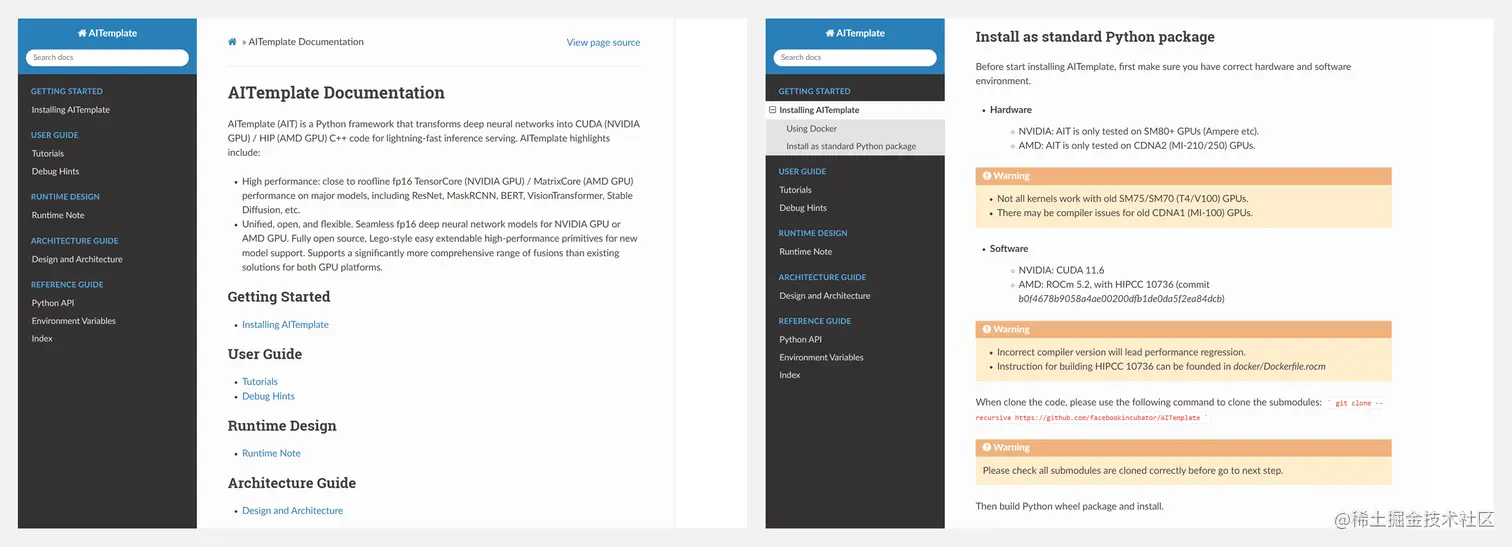Viewport: 1512px width, 547px height.
Task: Open Python API in right sidebar
Action: (x=801, y=340)
